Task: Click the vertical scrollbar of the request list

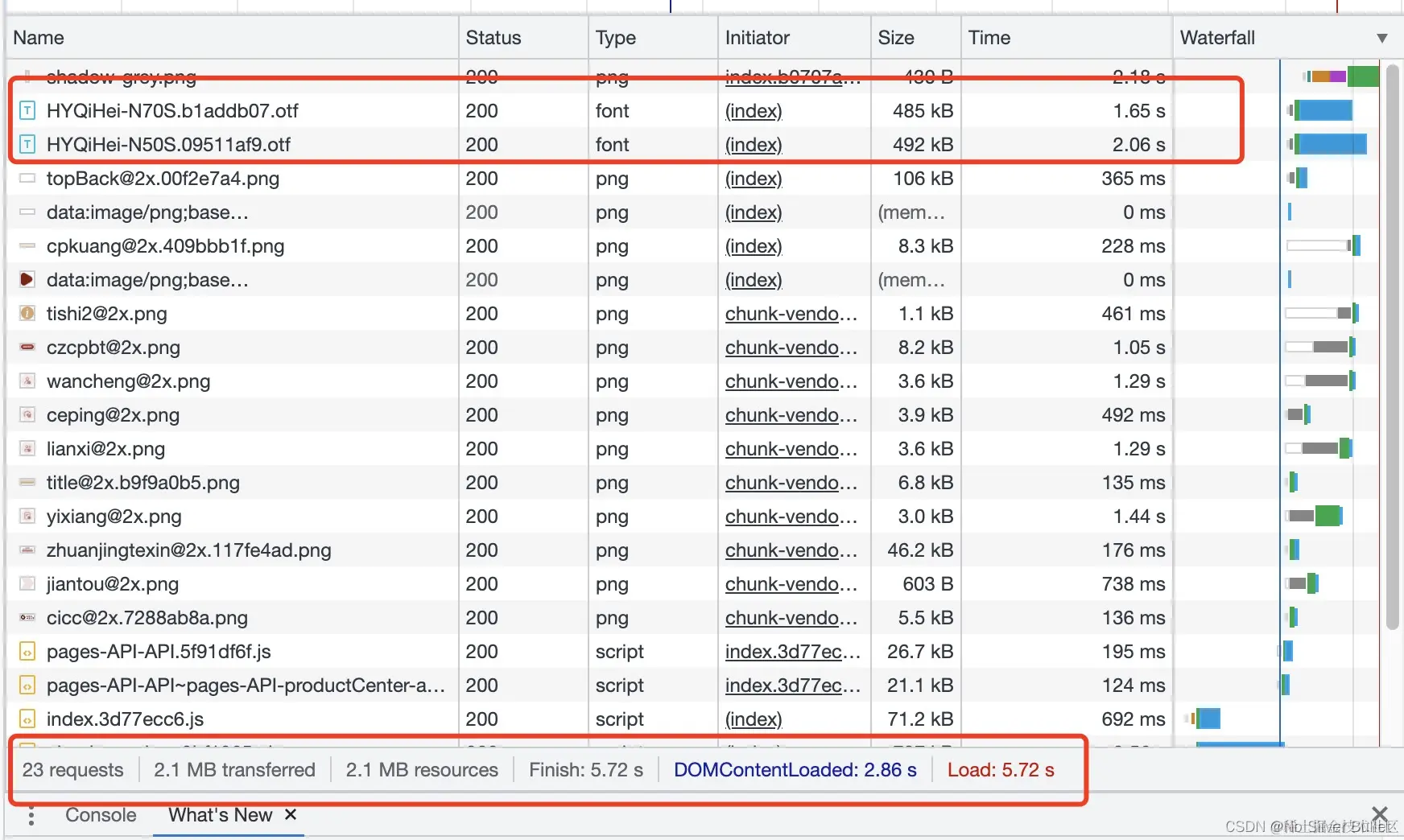Action: tap(1393, 346)
